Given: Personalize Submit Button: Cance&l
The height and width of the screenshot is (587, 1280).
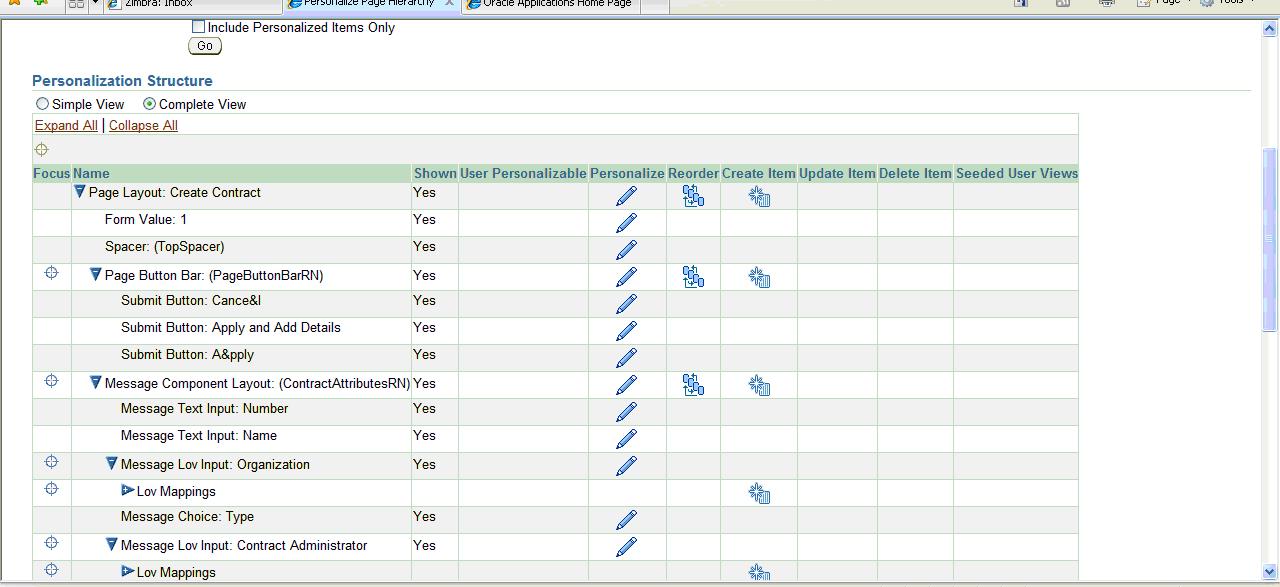Looking at the screenshot, I should tap(626, 304).
